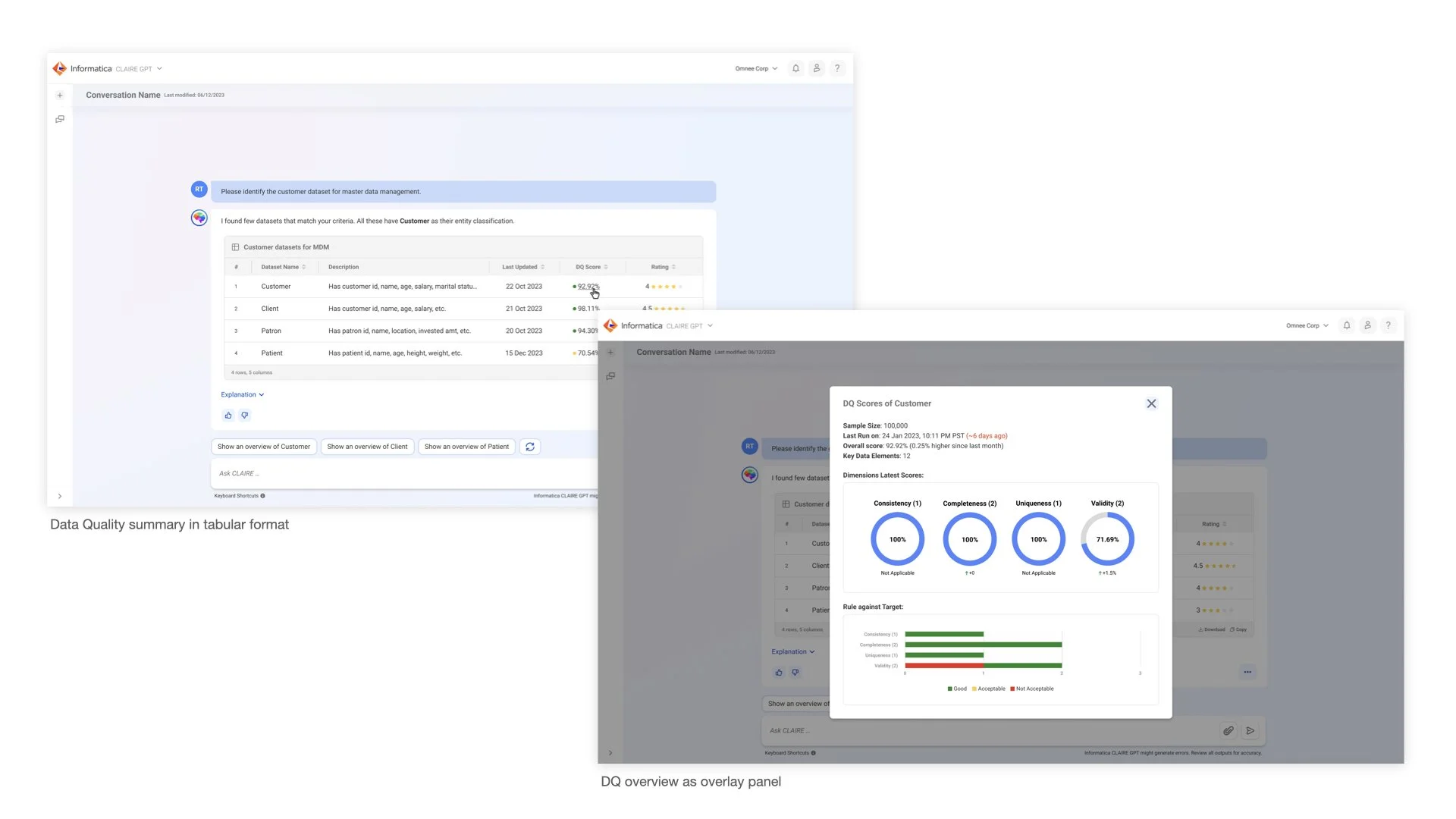Click the paperclip attachment icon
Viewport: 1456px width, 819px height.
coord(1228,730)
